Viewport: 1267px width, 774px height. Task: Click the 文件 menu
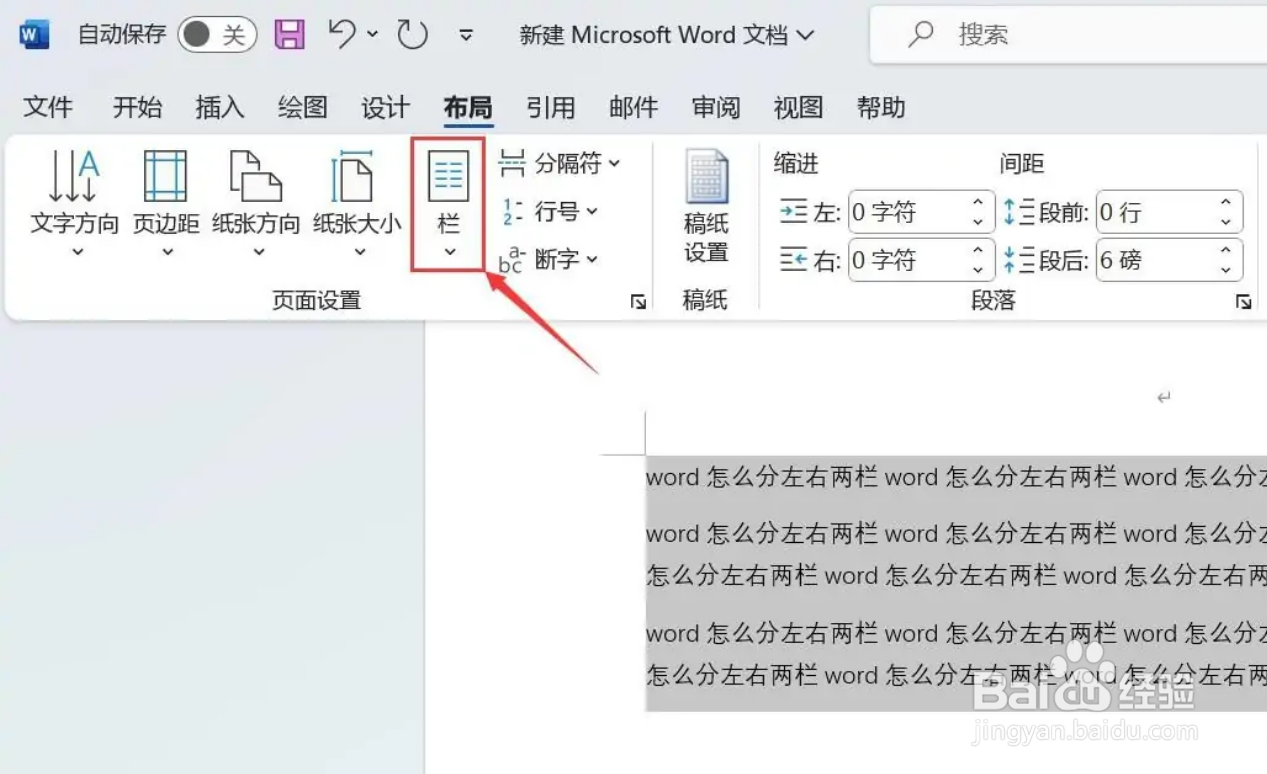pyautogui.click(x=47, y=107)
